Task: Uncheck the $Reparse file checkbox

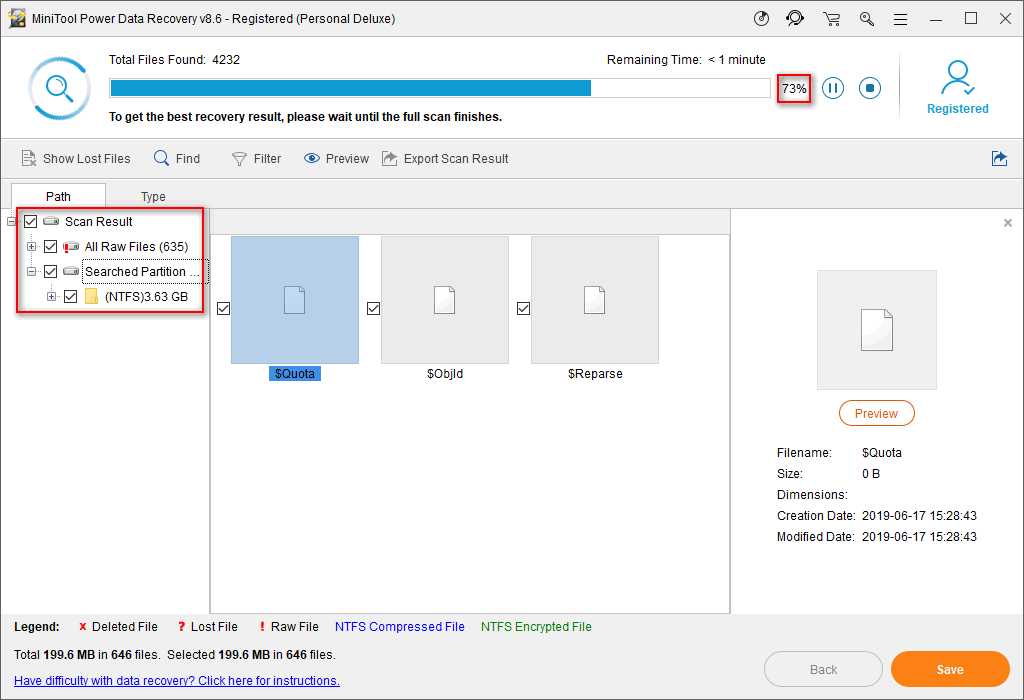Action: coord(523,308)
